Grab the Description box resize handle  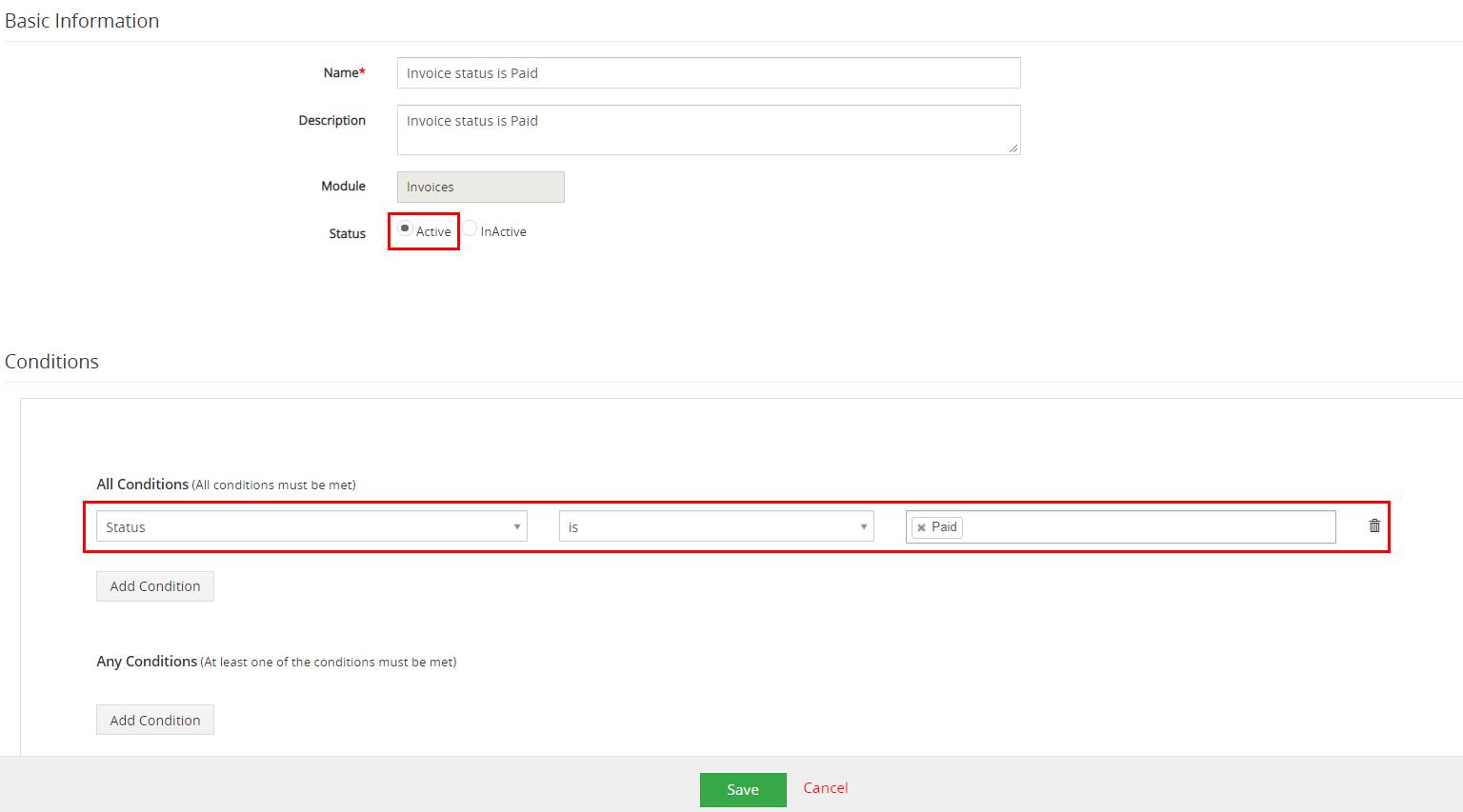pyautogui.click(x=1012, y=148)
